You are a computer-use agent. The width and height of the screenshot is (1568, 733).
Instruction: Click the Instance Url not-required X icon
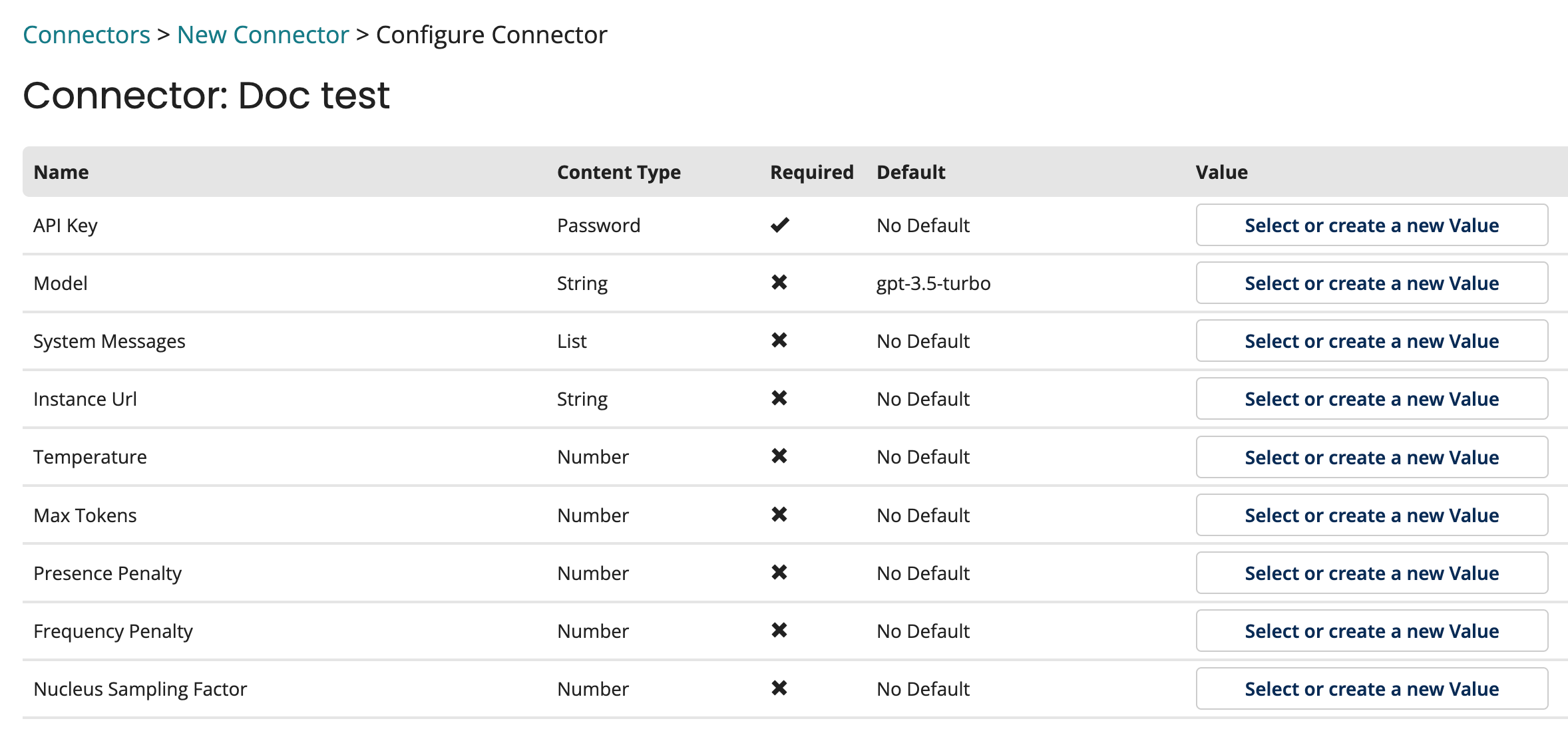click(779, 398)
